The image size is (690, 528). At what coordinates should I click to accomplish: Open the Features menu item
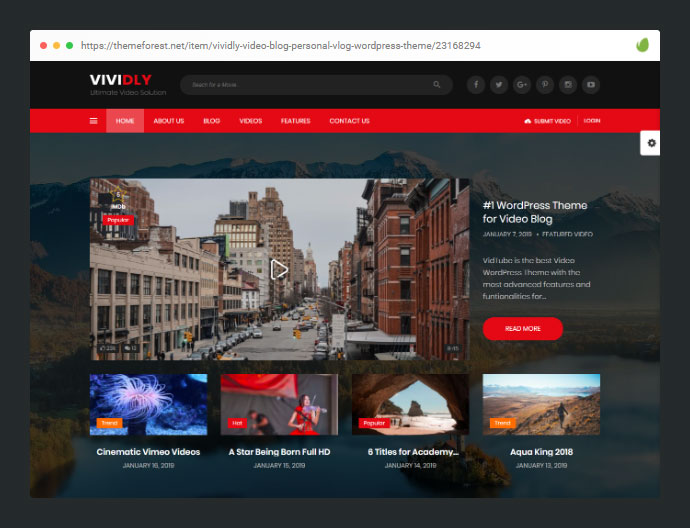(296, 121)
